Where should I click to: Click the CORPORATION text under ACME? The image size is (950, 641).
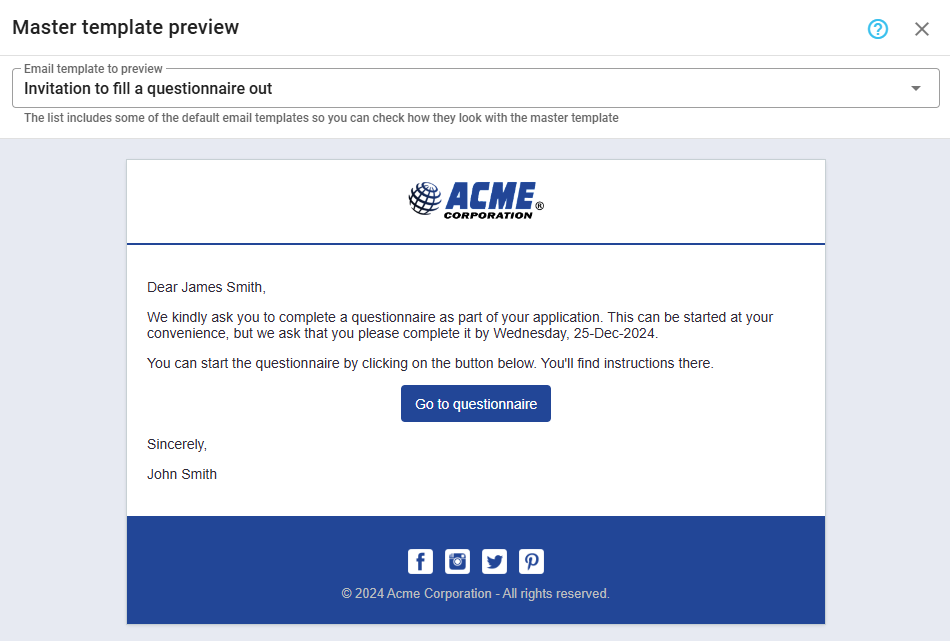coord(488,215)
